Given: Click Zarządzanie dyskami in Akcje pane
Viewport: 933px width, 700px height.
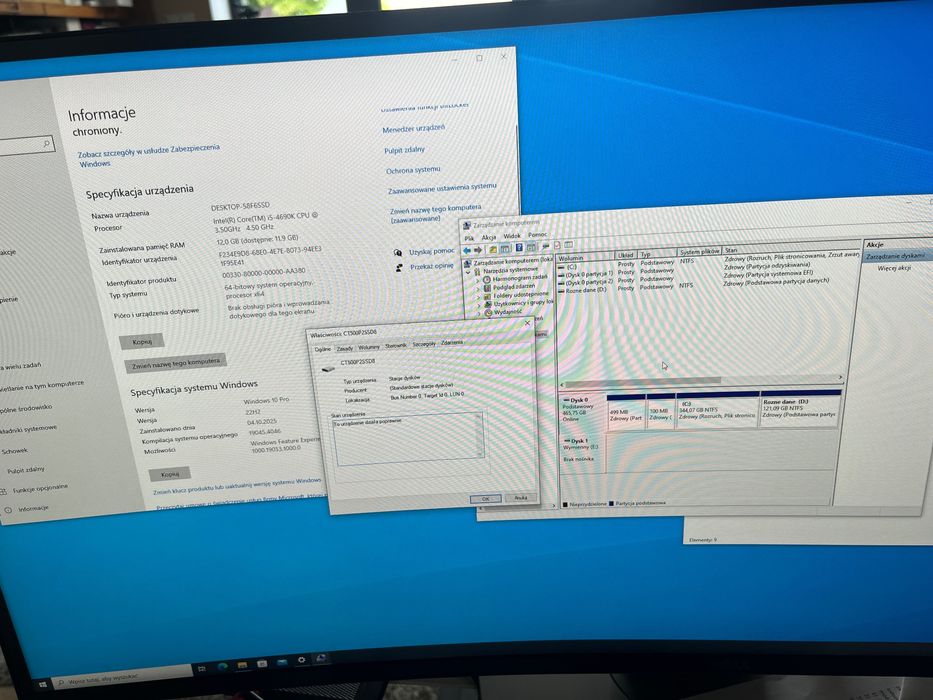Looking at the screenshot, I should coord(896,256).
